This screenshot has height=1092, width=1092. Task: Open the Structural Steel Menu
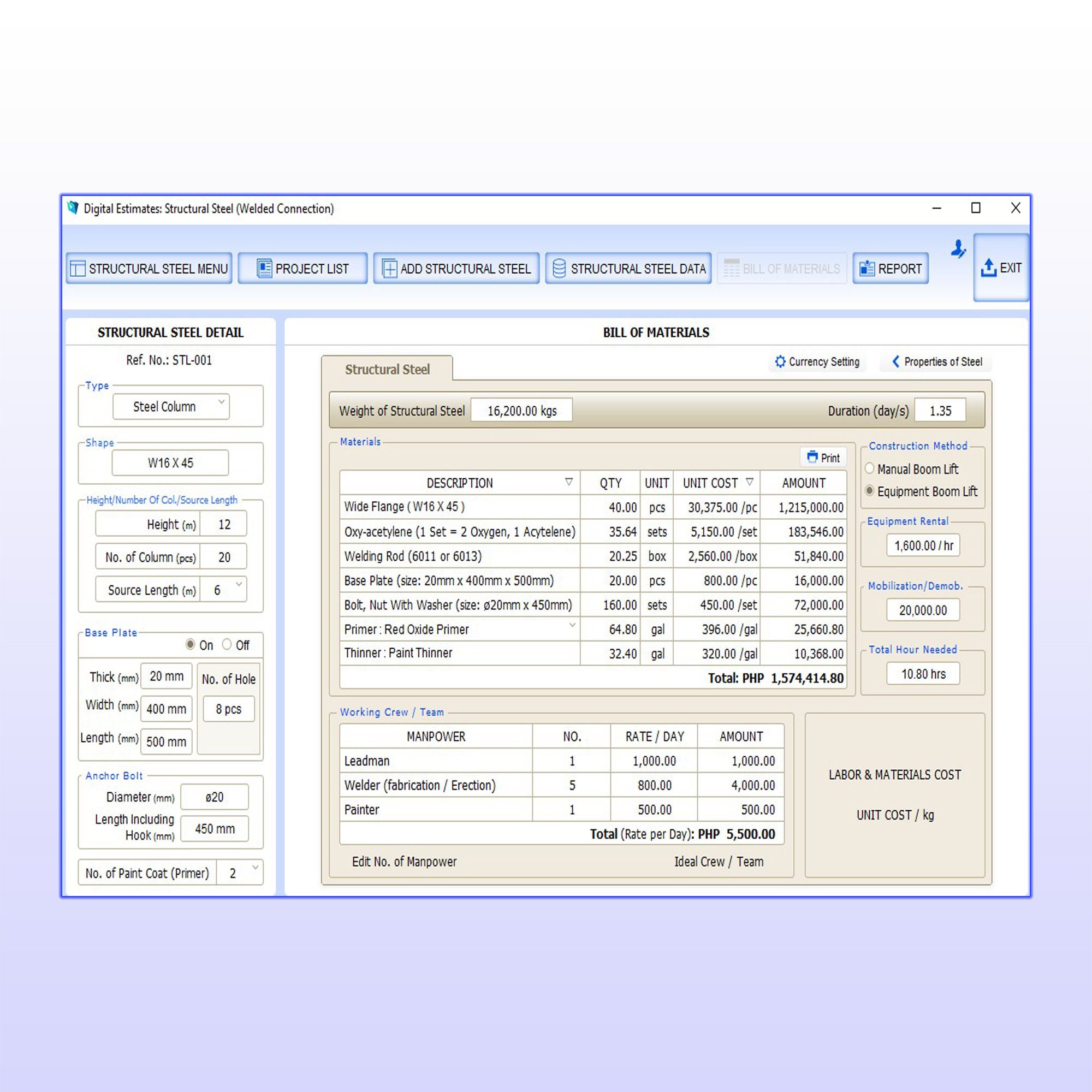point(149,269)
